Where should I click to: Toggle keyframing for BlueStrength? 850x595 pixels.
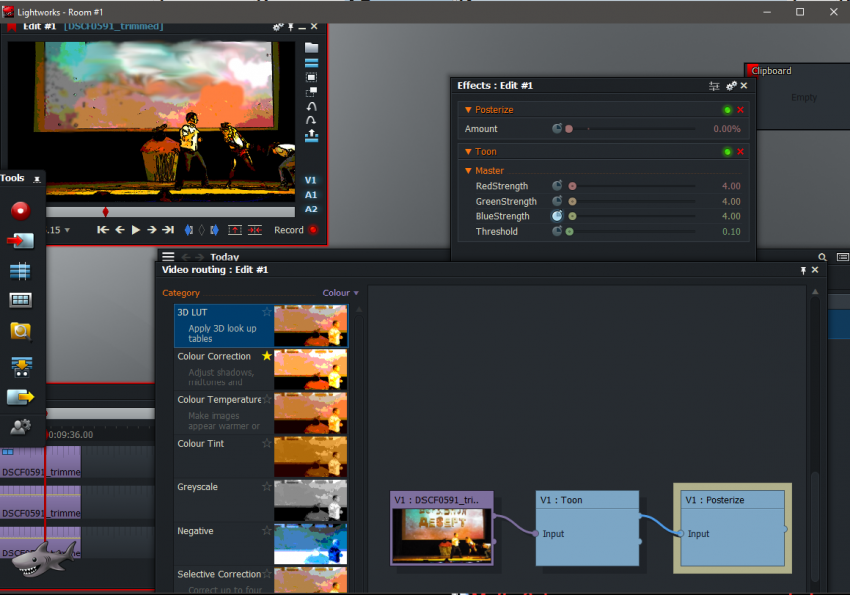[557, 216]
